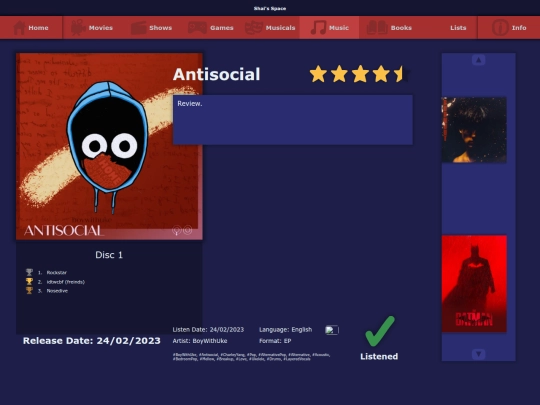540x405 pixels.
Task: Click the bronze trophy beside Nosedive
Action: 29,290
